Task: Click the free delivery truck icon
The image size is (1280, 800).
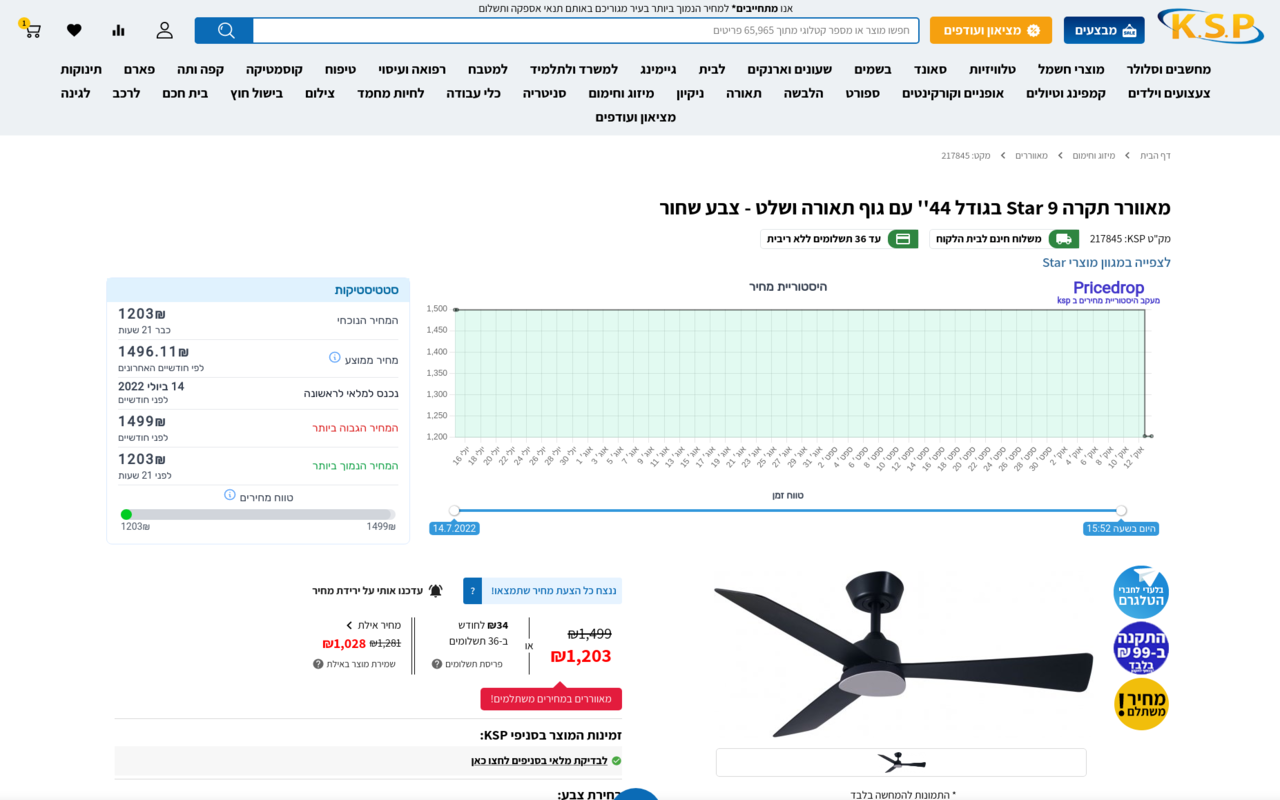Action: pyautogui.click(x=1064, y=239)
